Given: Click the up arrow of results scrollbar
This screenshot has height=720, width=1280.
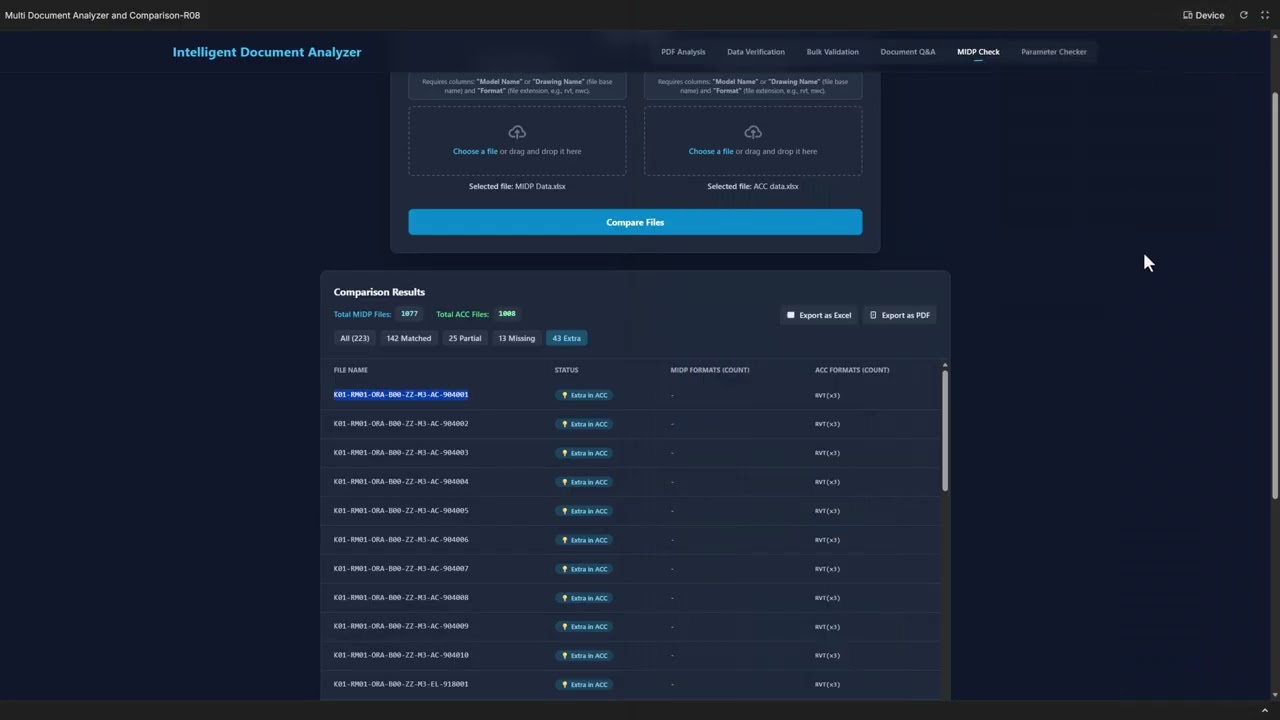Looking at the screenshot, I should pos(945,365).
